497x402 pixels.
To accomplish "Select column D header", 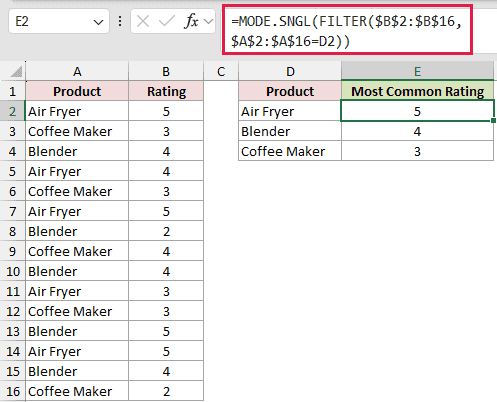I will 290,72.
